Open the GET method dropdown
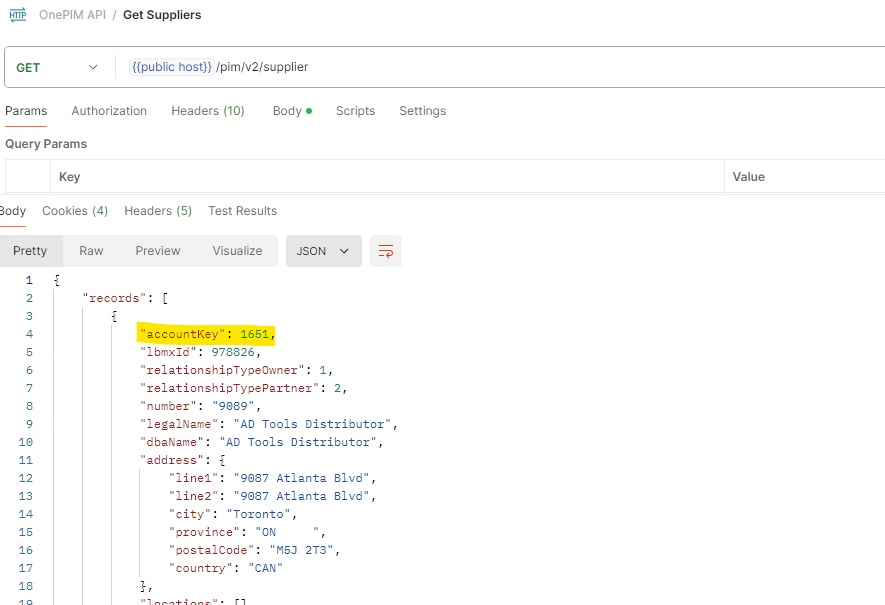Viewport: 885px width, 605px height. [56, 67]
